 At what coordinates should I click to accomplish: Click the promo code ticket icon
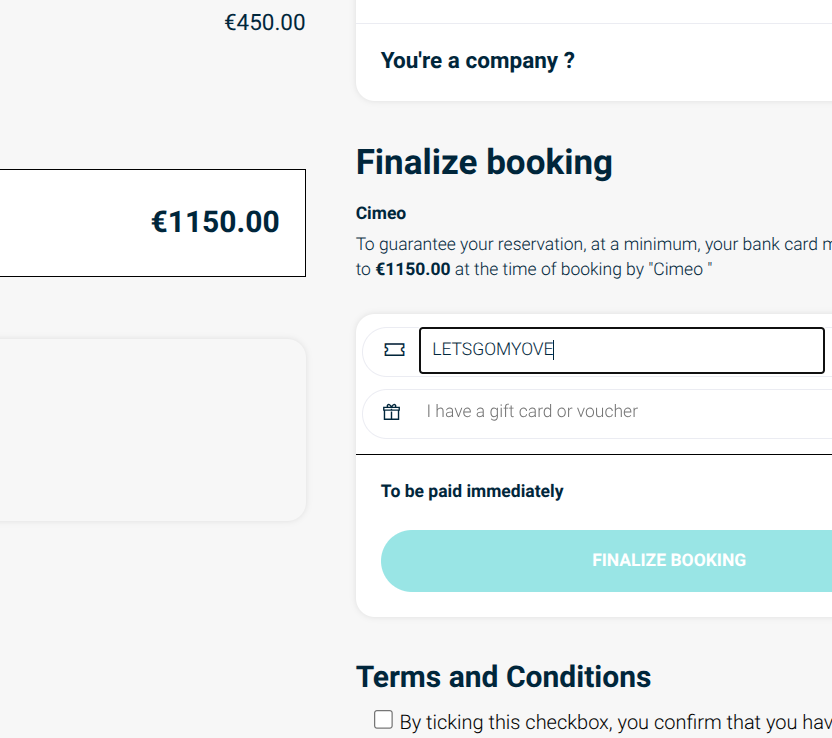(394, 350)
